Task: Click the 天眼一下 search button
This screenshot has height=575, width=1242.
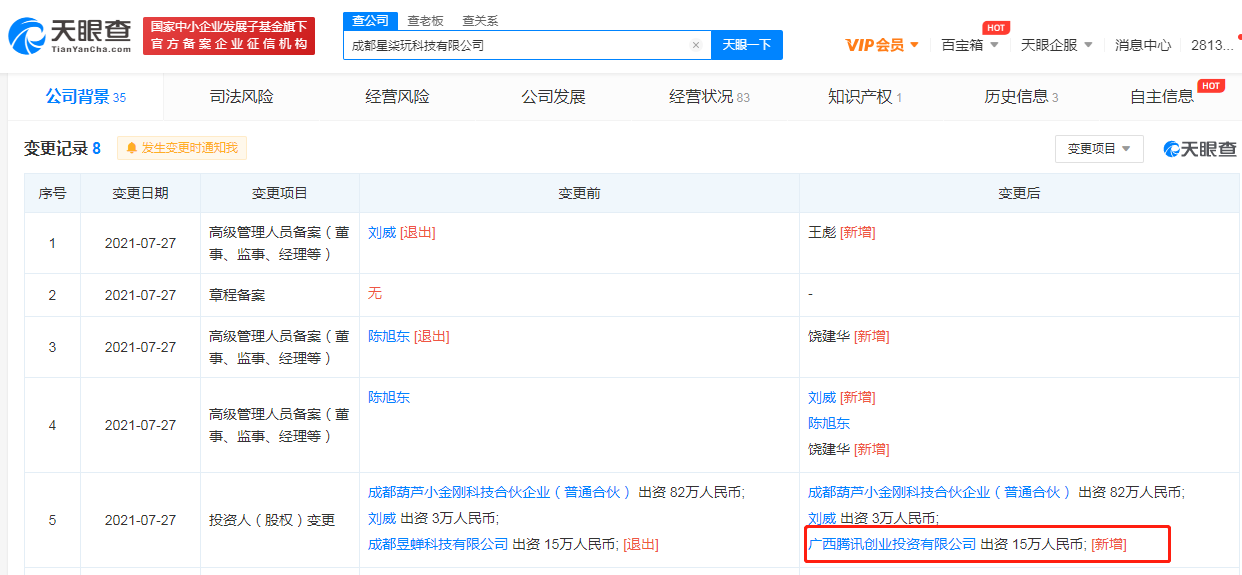Action: [x=747, y=45]
